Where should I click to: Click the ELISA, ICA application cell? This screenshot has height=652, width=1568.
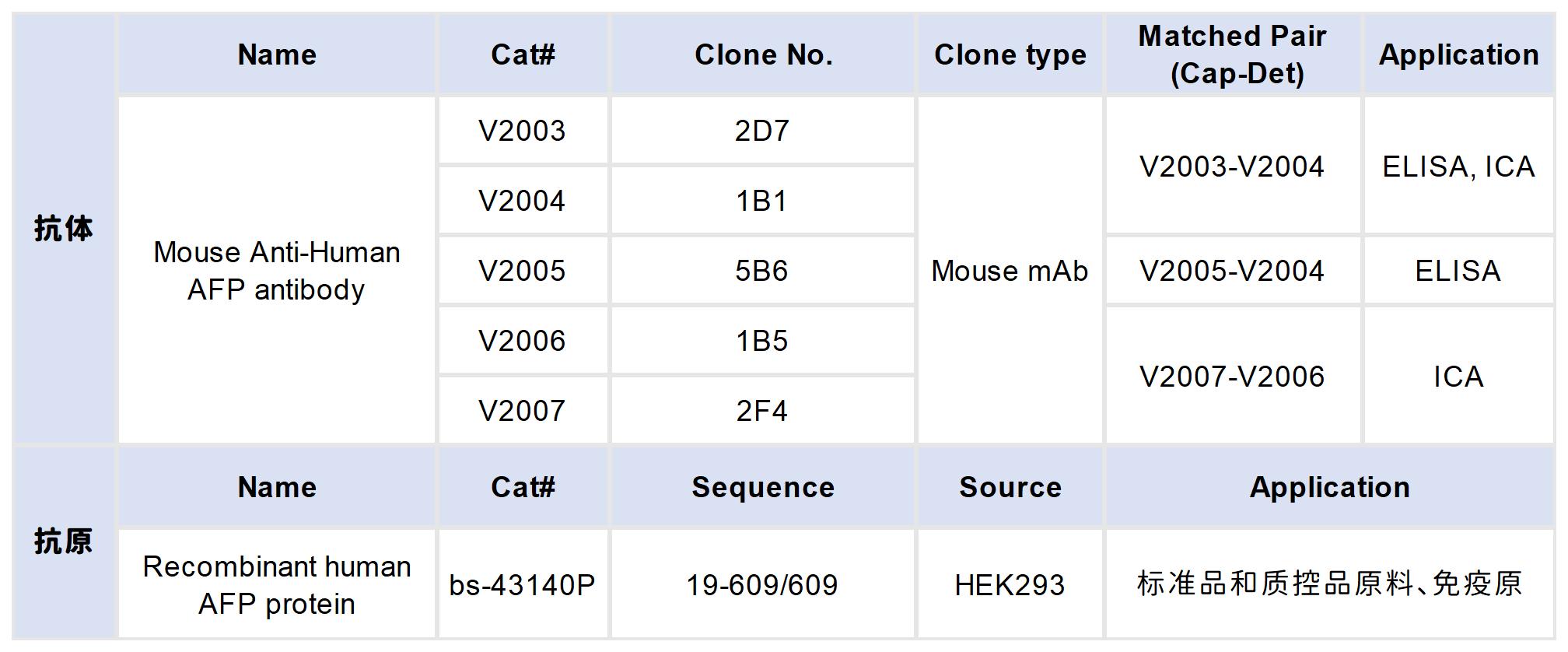(x=1458, y=167)
